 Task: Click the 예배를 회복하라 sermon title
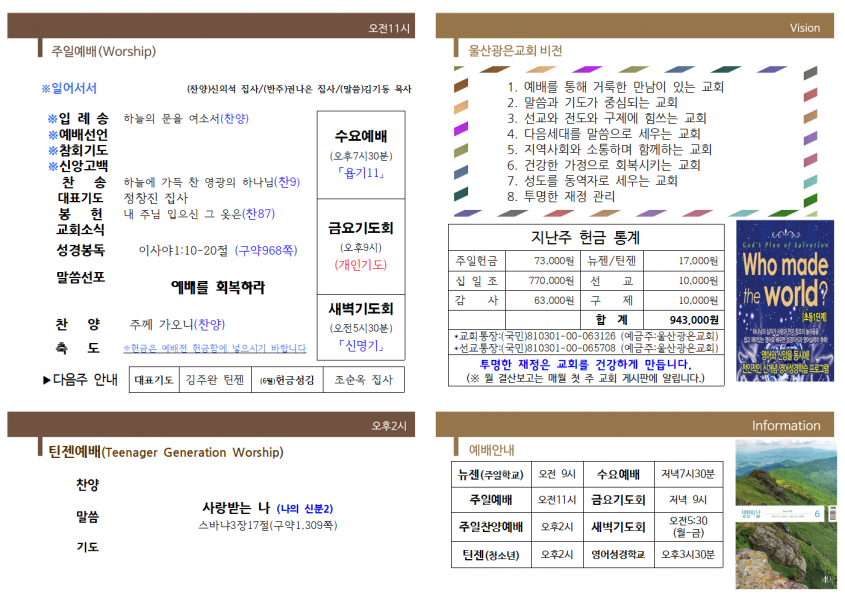coord(218,287)
